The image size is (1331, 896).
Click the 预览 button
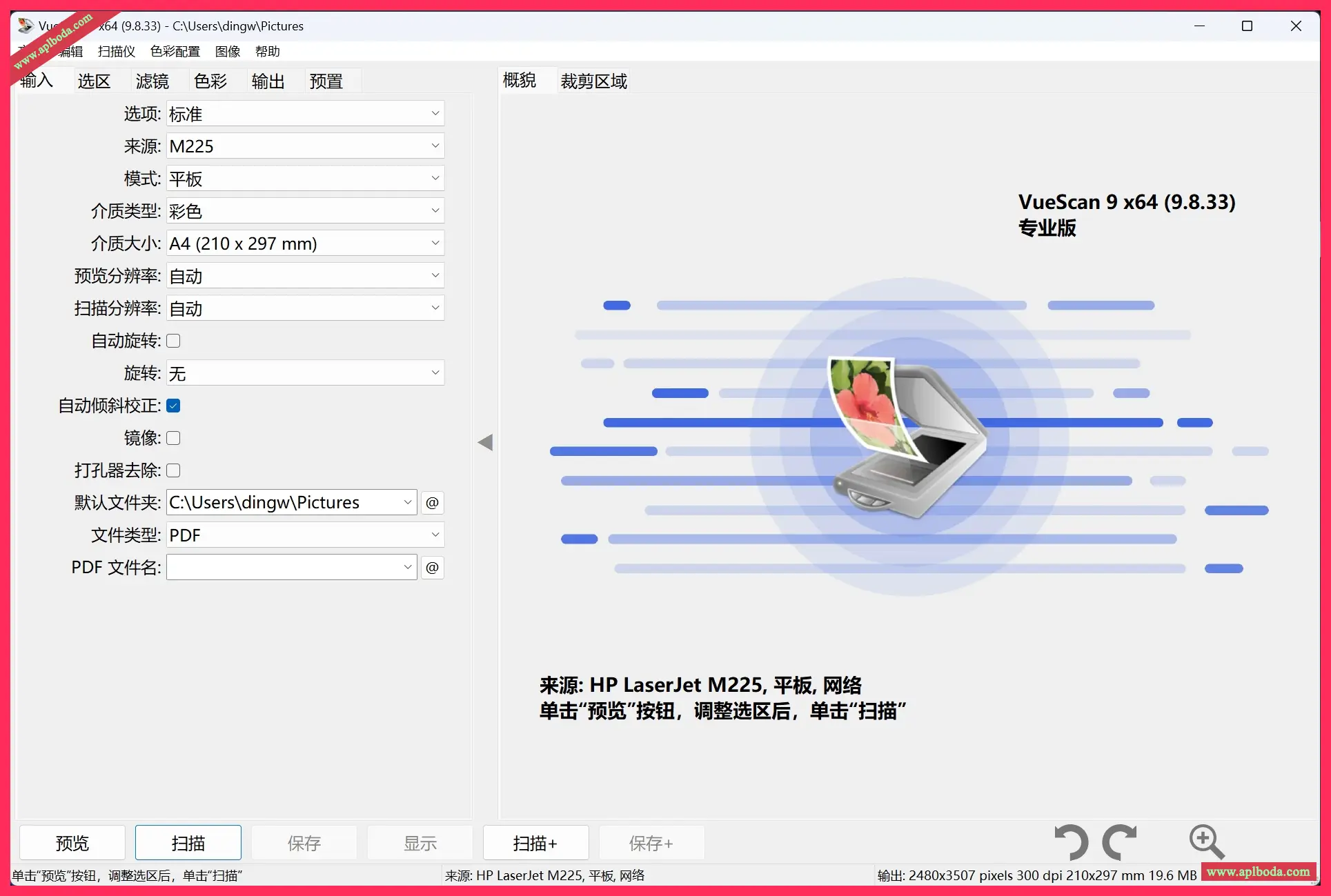click(x=72, y=843)
